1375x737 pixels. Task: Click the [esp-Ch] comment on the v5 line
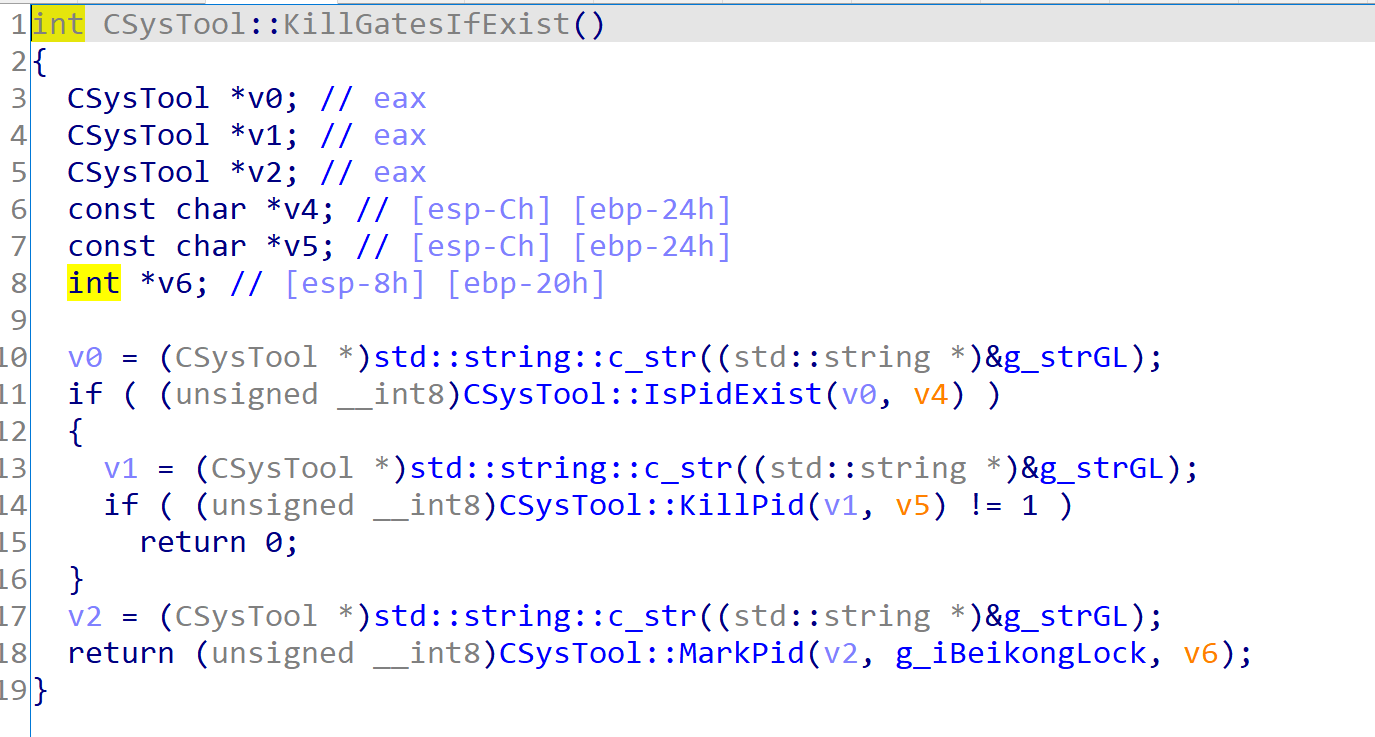(x=481, y=246)
